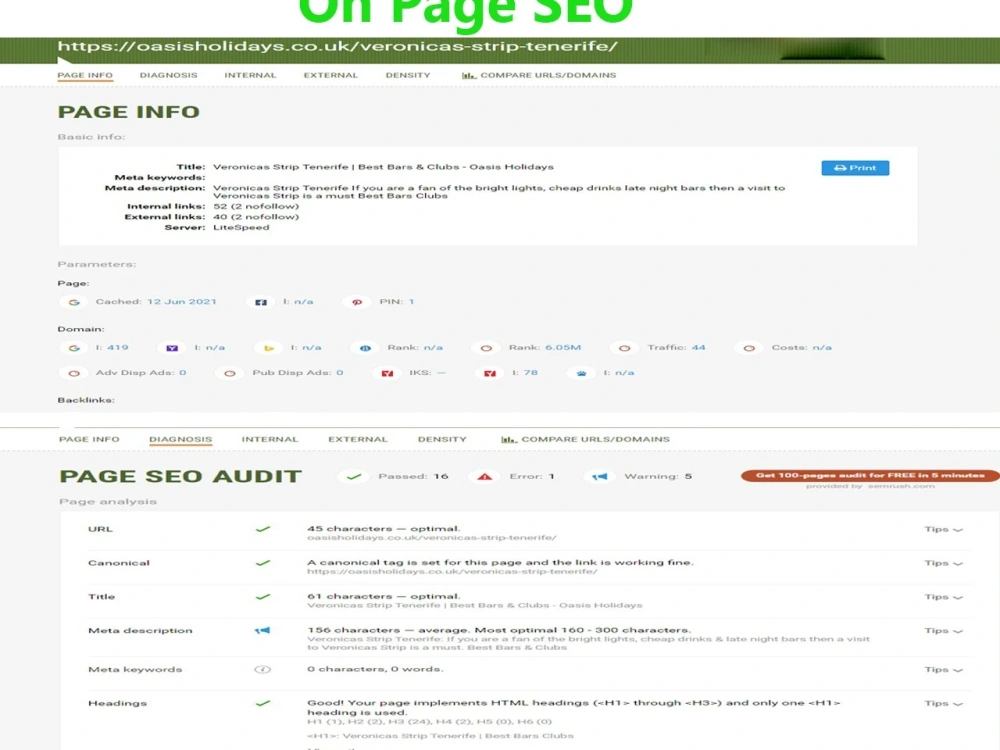Click Get 100-pages audit for FREE button
The height and width of the screenshot is (750, 1000).
pyautogui.click(x=870, y=476)
